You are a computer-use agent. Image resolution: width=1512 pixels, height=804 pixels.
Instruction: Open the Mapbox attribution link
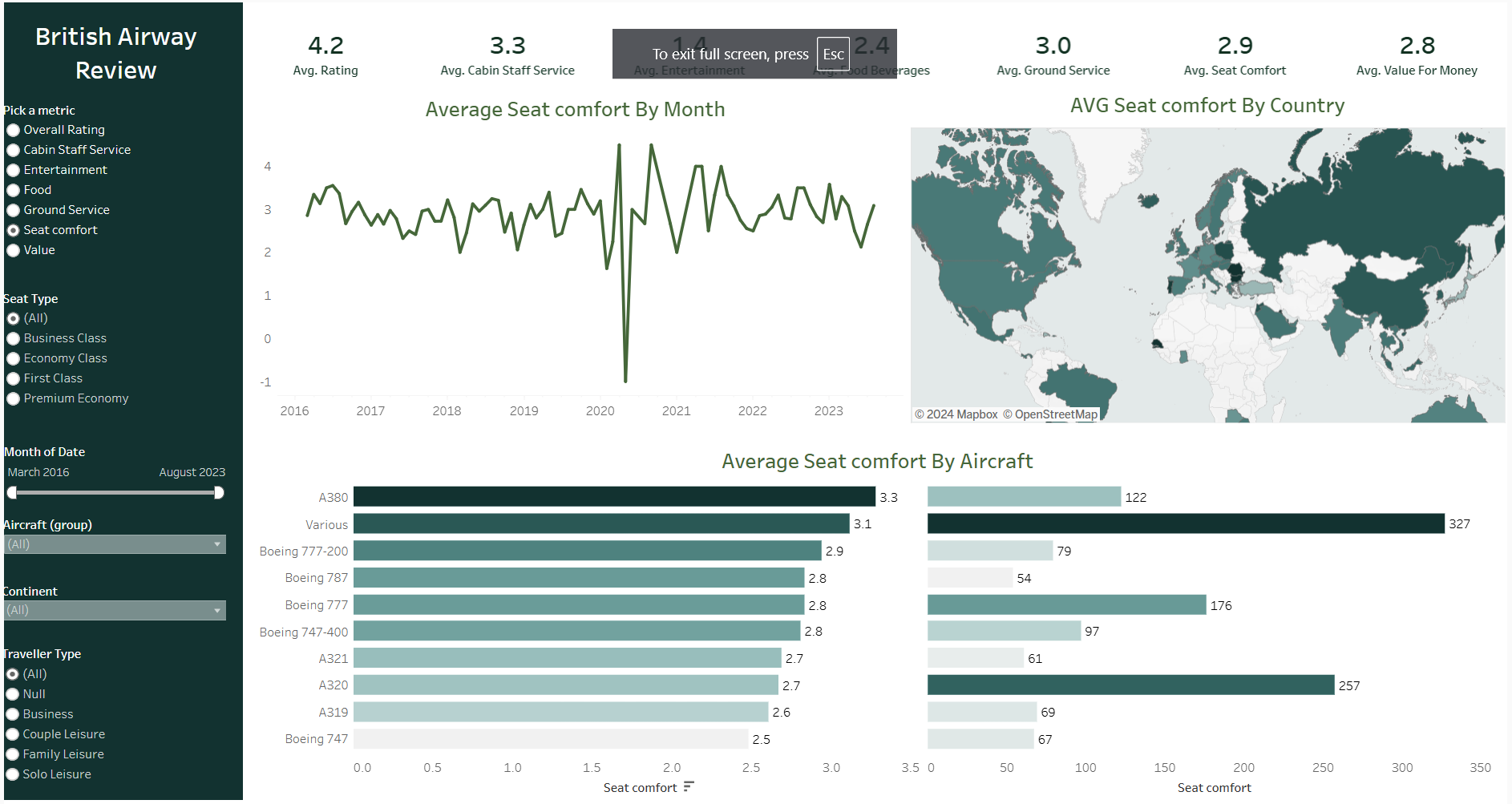point(956,414)
